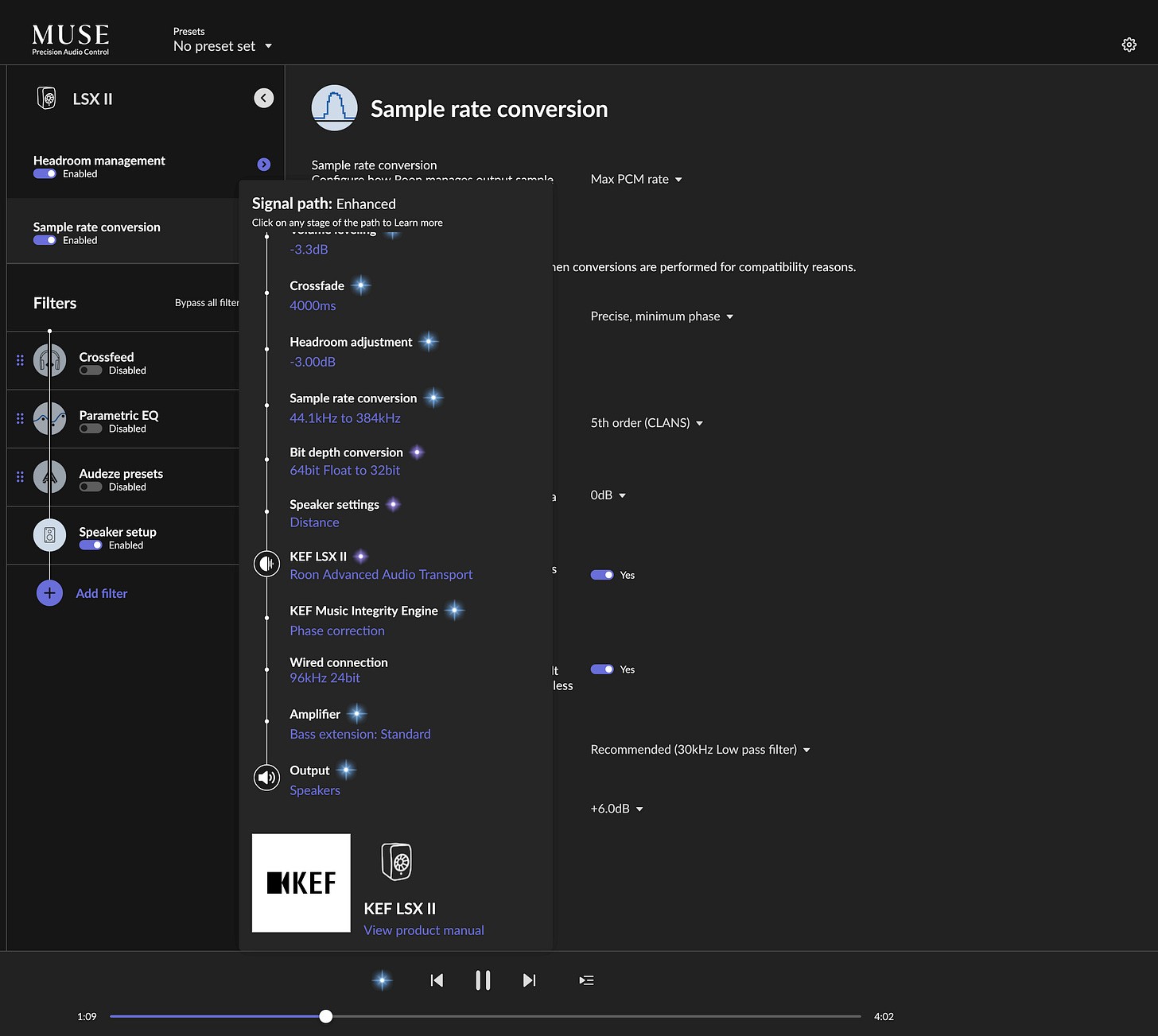Click the Sample rate conversion header icon
Image resolution: width=1158 pixels, height=1036 pixels.
(x=334, y=108)
